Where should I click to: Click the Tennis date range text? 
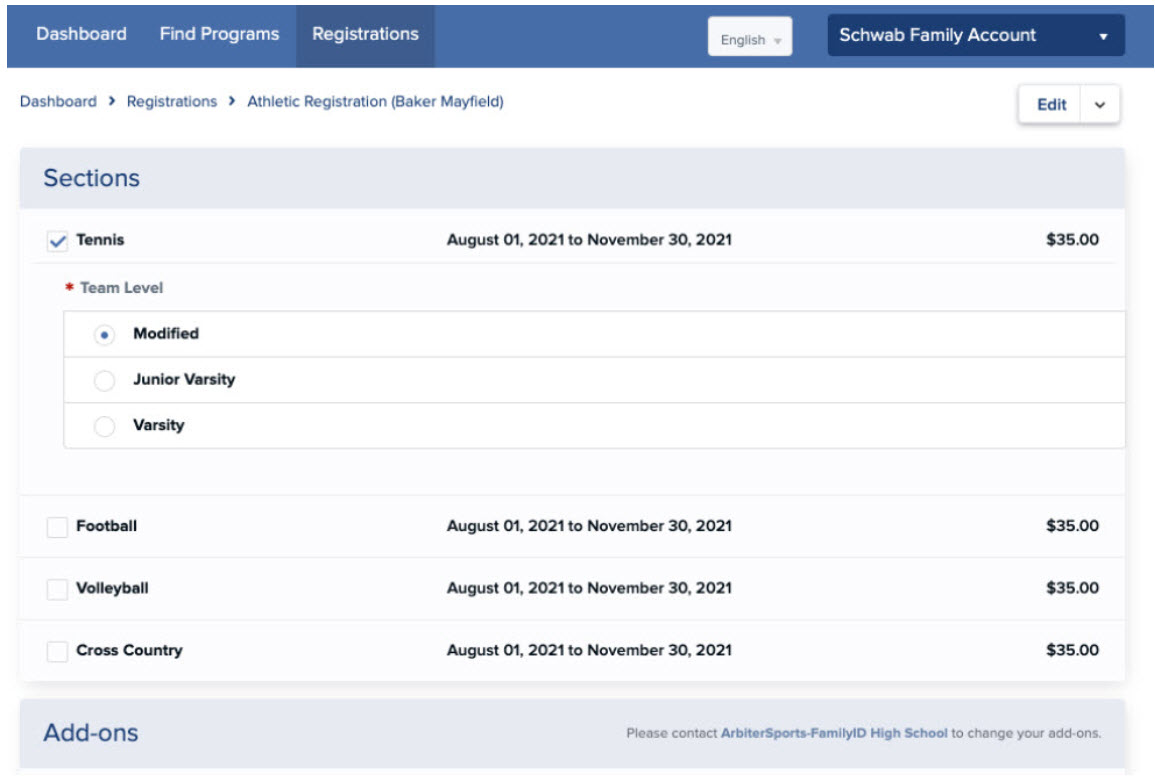pyautogui.click(x=589, y=240)
